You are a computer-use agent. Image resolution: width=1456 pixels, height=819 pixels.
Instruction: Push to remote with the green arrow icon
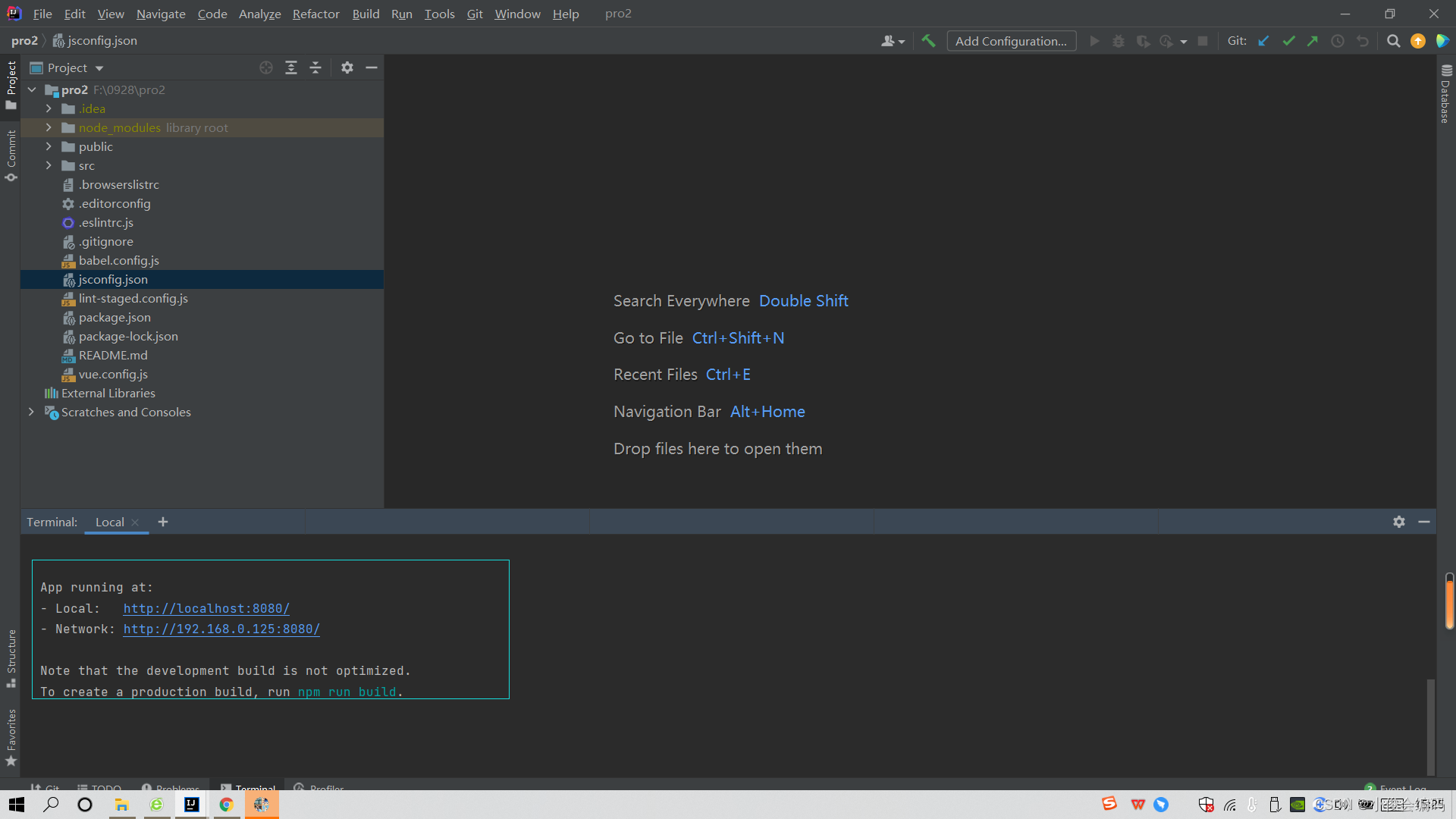point(1313,41)
